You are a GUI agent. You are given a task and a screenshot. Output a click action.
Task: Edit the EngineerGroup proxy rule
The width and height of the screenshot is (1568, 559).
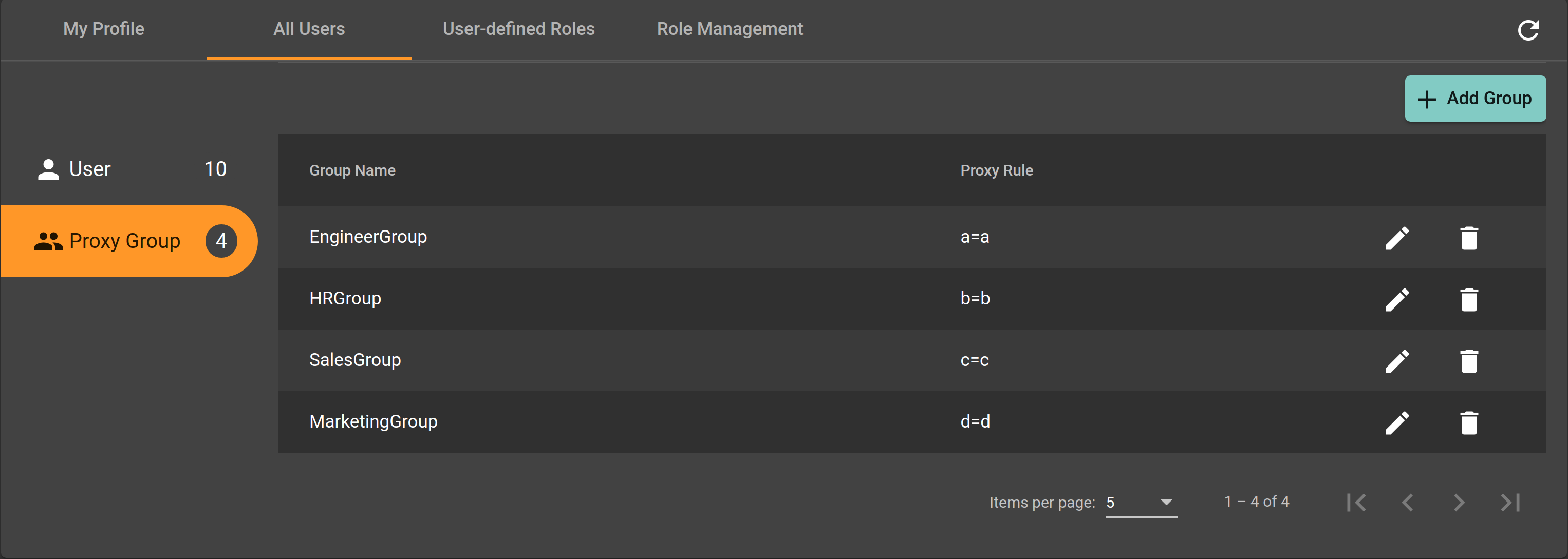coord(1397,237)
